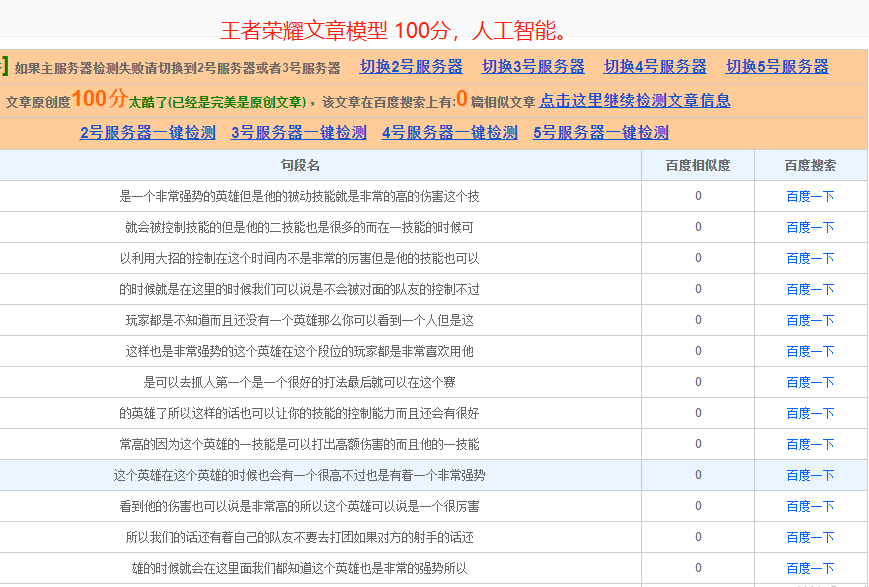Viewport: 869px width, 587px height.
Task: Select the 切换4号服务器 link
Action: (x=655, y=67)
